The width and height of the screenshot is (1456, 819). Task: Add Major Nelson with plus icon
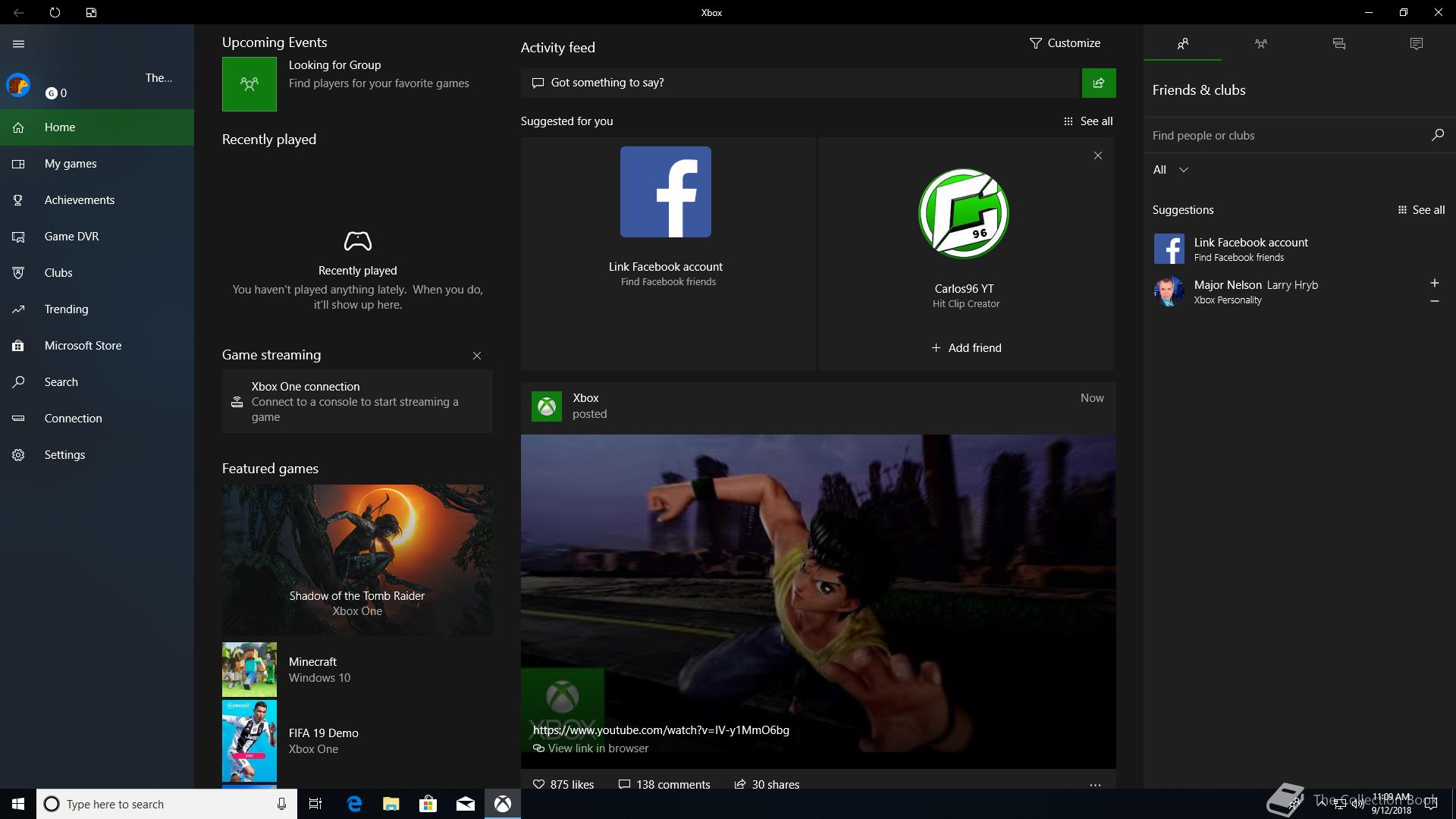(1434, 283)
